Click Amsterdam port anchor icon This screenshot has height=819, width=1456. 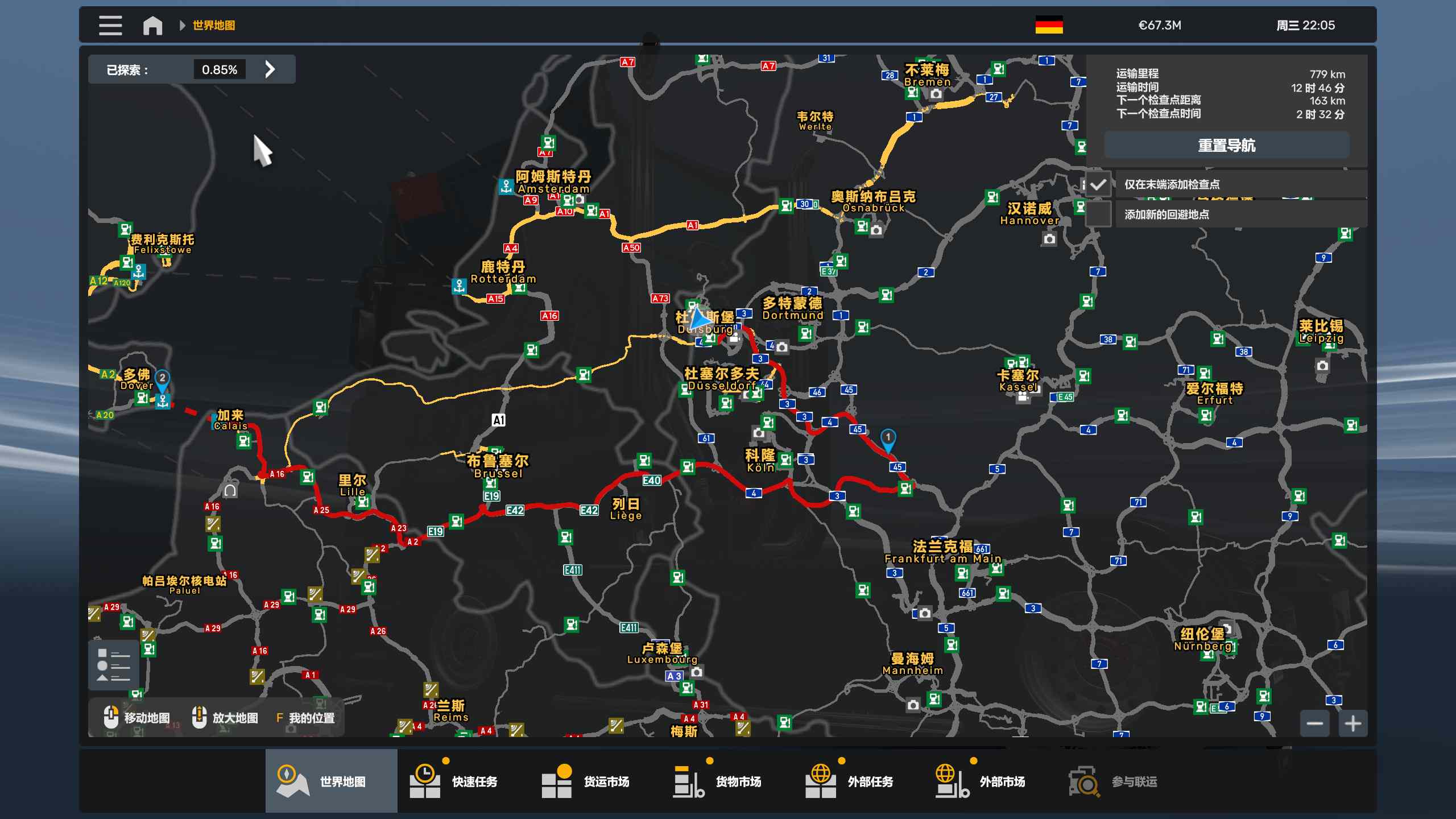(x=506, y=186)
